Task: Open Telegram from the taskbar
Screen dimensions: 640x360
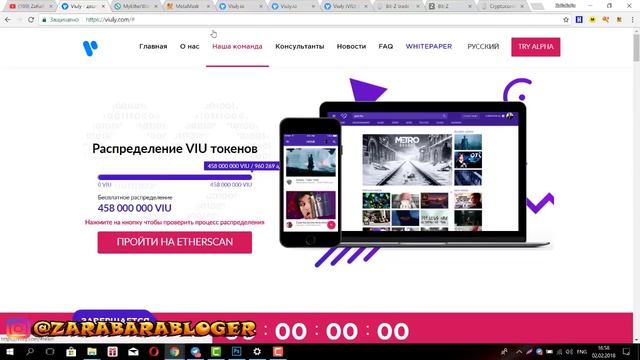Action: coord(196,351)
